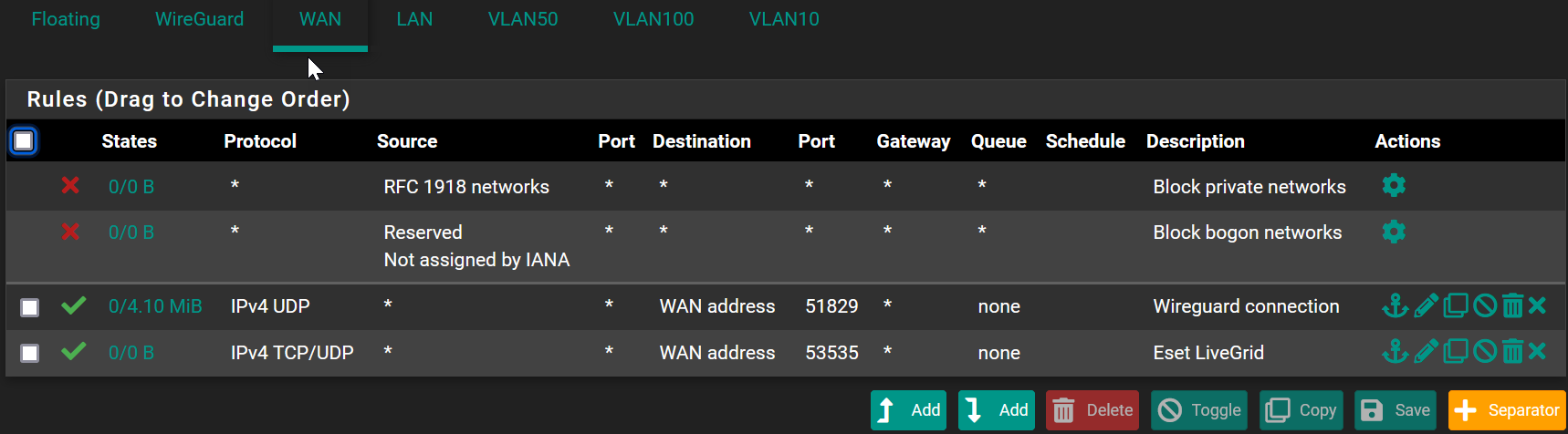Edit the Eset LiveGrid rule pencil icon

(x=1426, y=352)
